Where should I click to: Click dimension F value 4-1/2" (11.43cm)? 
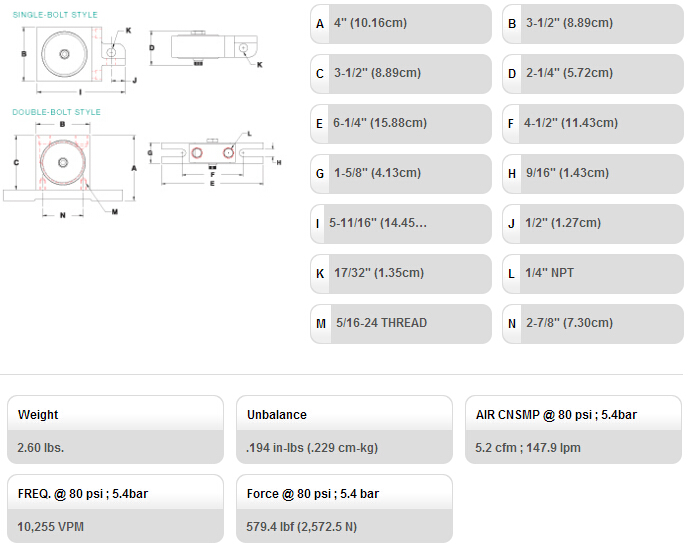(x=571, y=123)
